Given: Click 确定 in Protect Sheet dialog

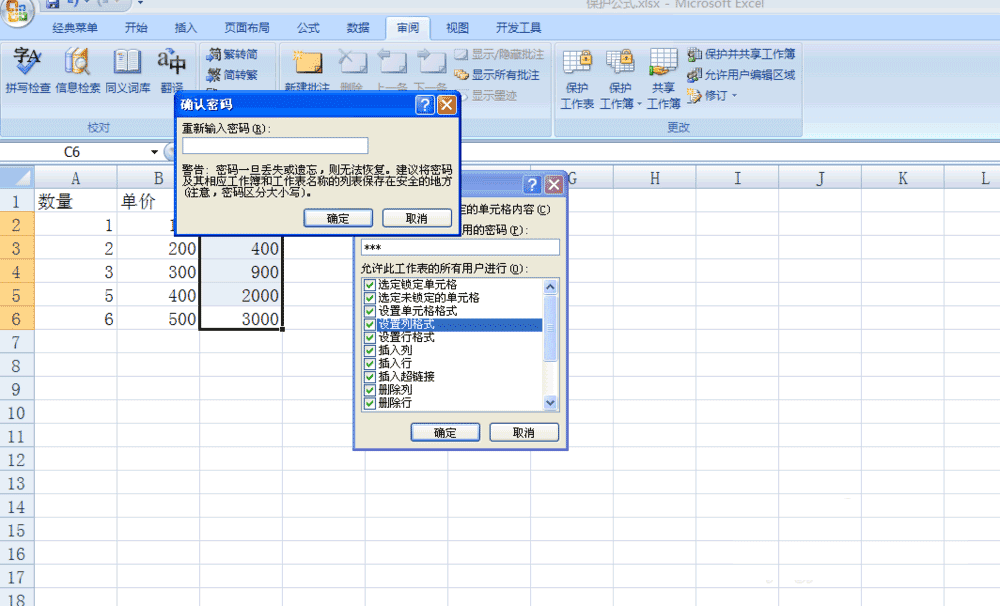Looking at the screenshot, I should click(x=445, y=432).
